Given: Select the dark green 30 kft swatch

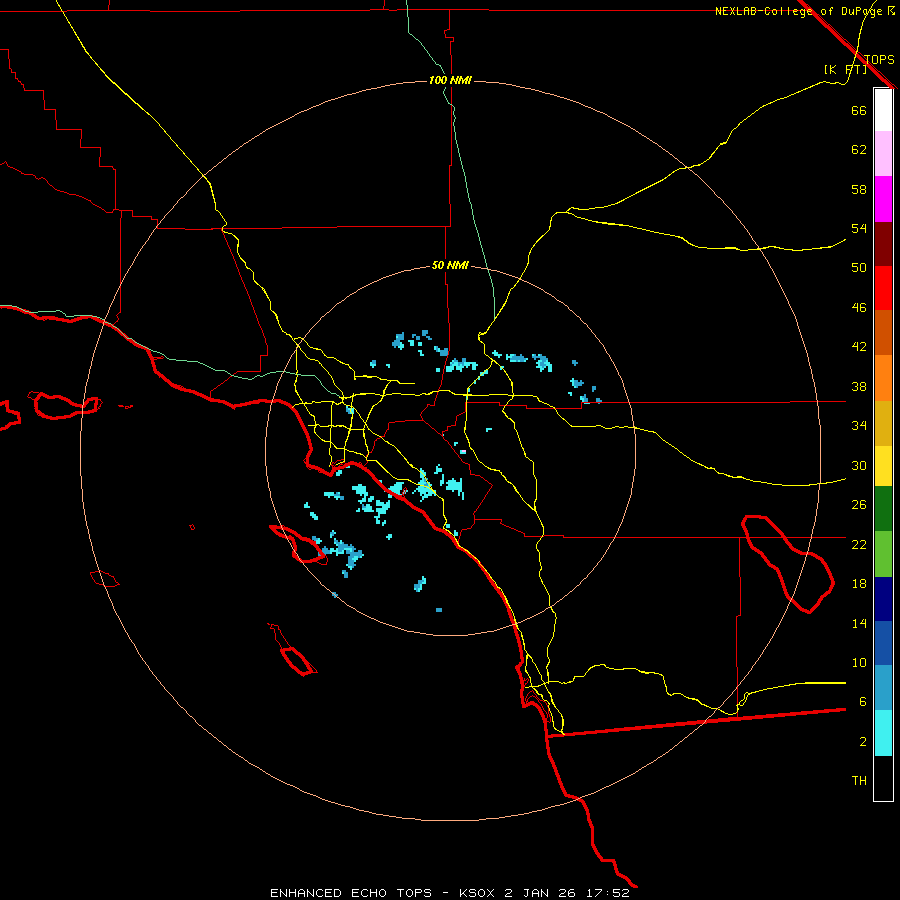Looking at the screenshot, I should click(883, 509).
